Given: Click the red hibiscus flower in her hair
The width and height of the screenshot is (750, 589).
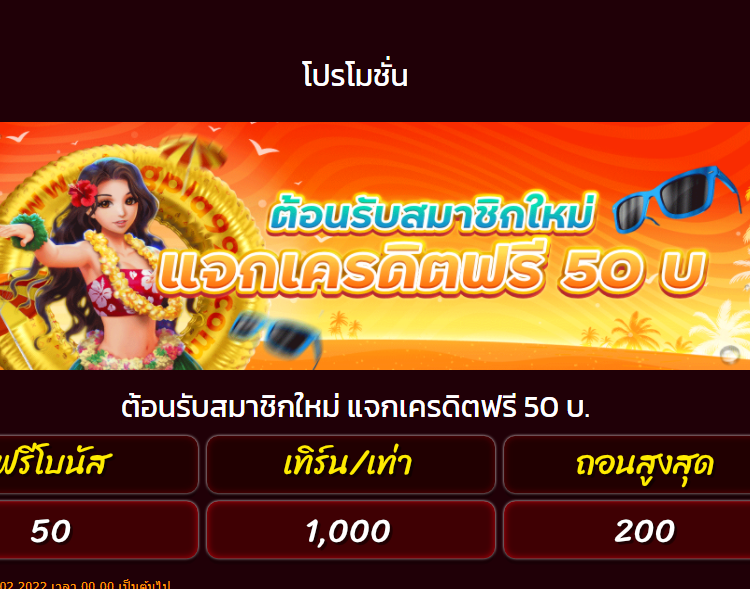Looking at the screenshot, I should click(x=83, y=193).
